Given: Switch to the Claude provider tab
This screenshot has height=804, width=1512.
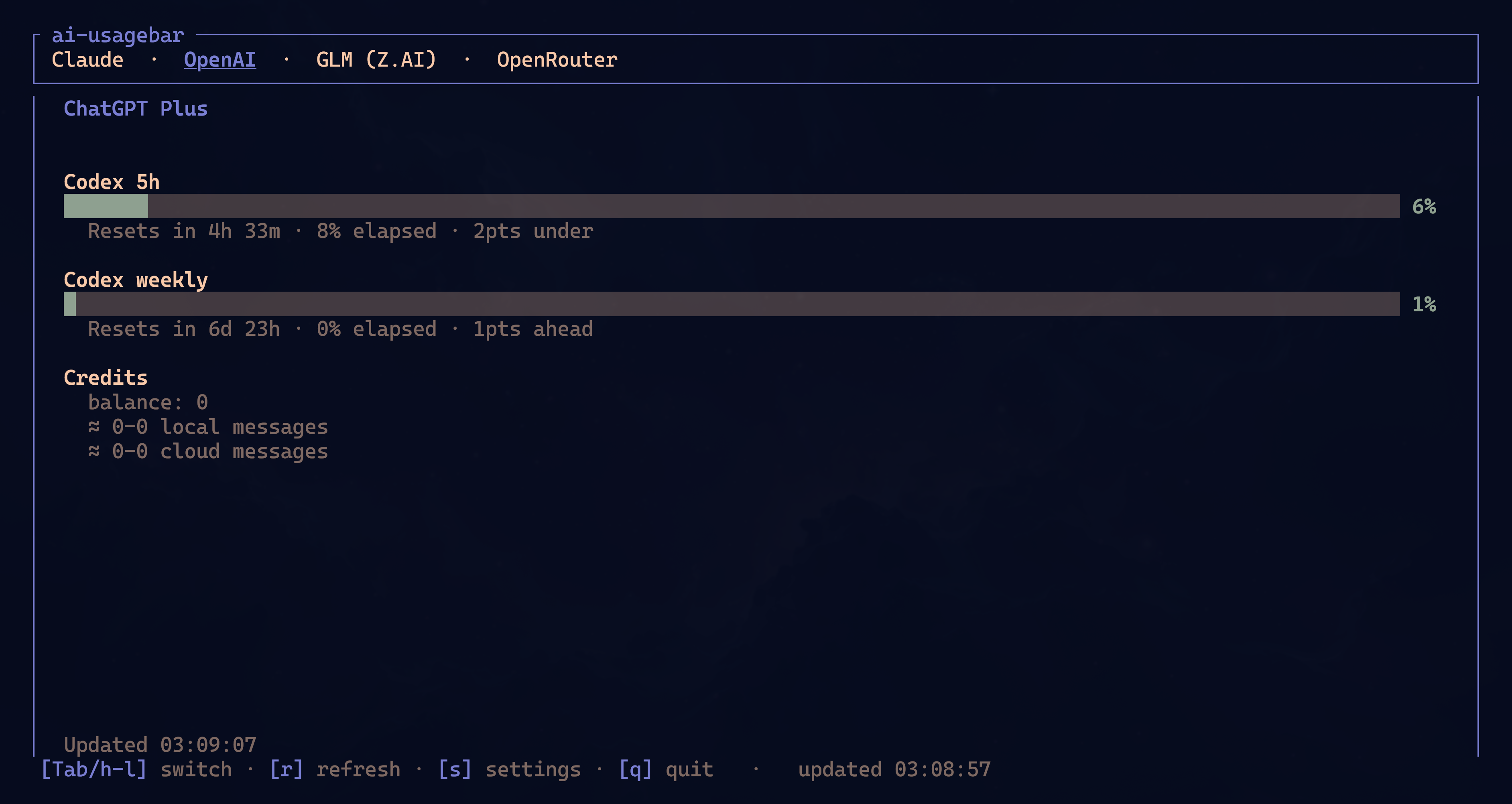Looking at the screenshot, I should click(87, 60).
